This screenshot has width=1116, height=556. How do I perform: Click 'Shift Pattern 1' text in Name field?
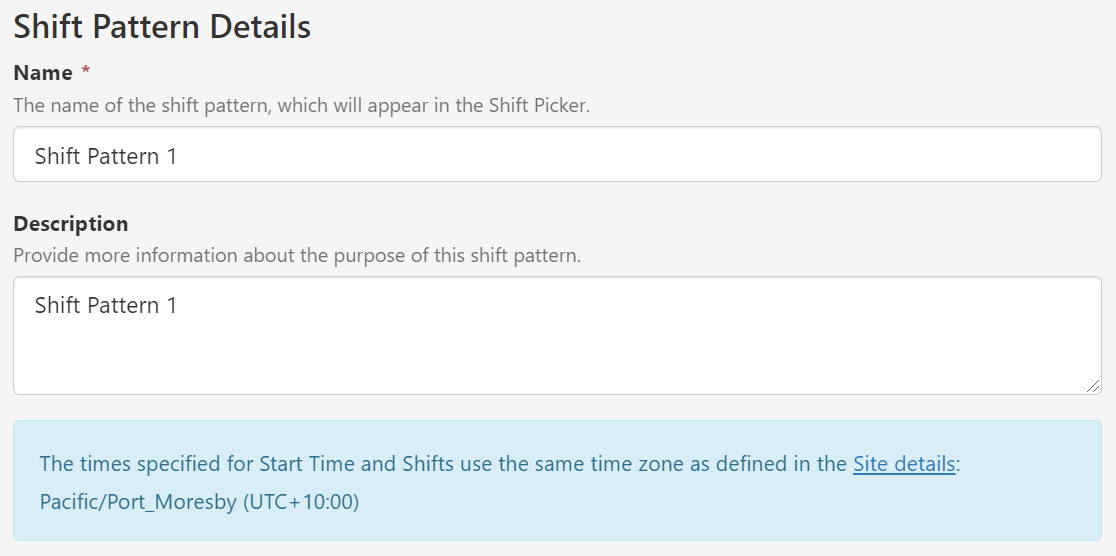[106, 156]
